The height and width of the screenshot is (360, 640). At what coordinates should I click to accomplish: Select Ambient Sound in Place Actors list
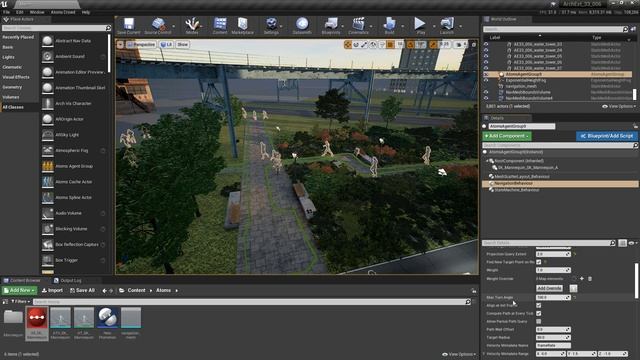pyautogui.click(x=73, y=56)
